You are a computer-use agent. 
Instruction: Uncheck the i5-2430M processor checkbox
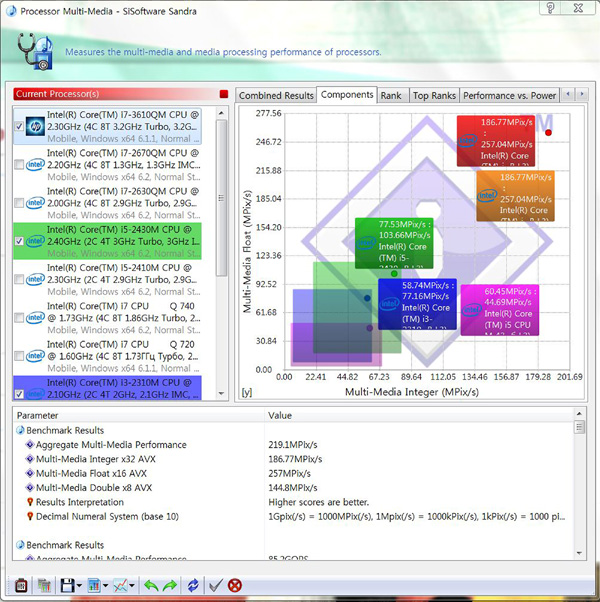click(x=19, y=241)
